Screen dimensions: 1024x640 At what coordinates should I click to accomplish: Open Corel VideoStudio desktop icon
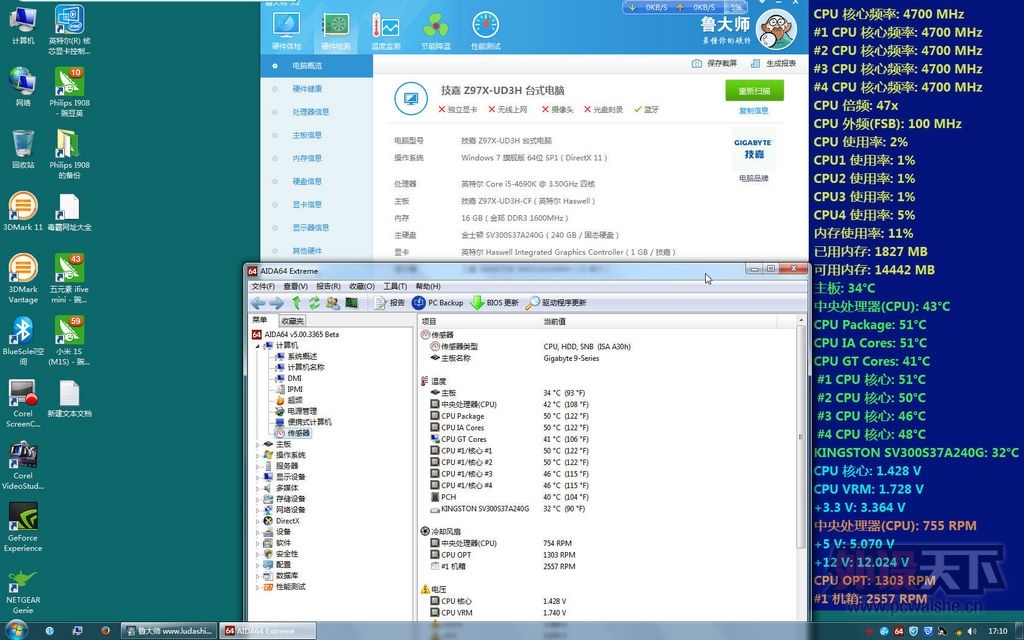pyautogui.click(x=23, y=465)
